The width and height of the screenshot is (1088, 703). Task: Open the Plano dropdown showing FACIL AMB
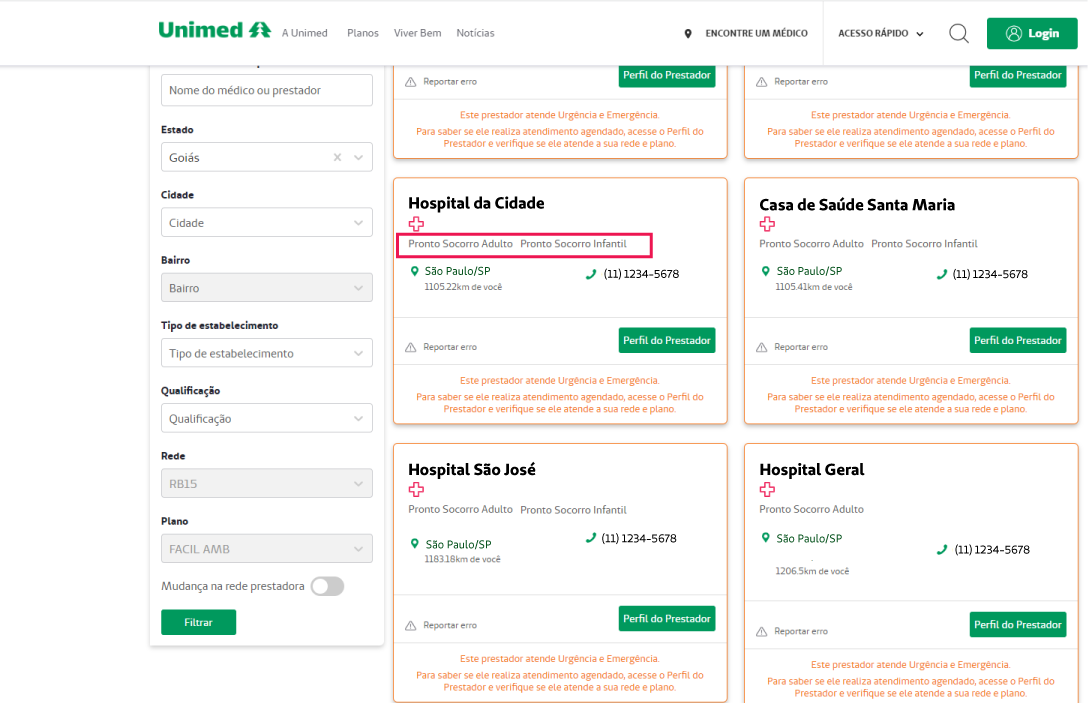[x=266, y=549]
